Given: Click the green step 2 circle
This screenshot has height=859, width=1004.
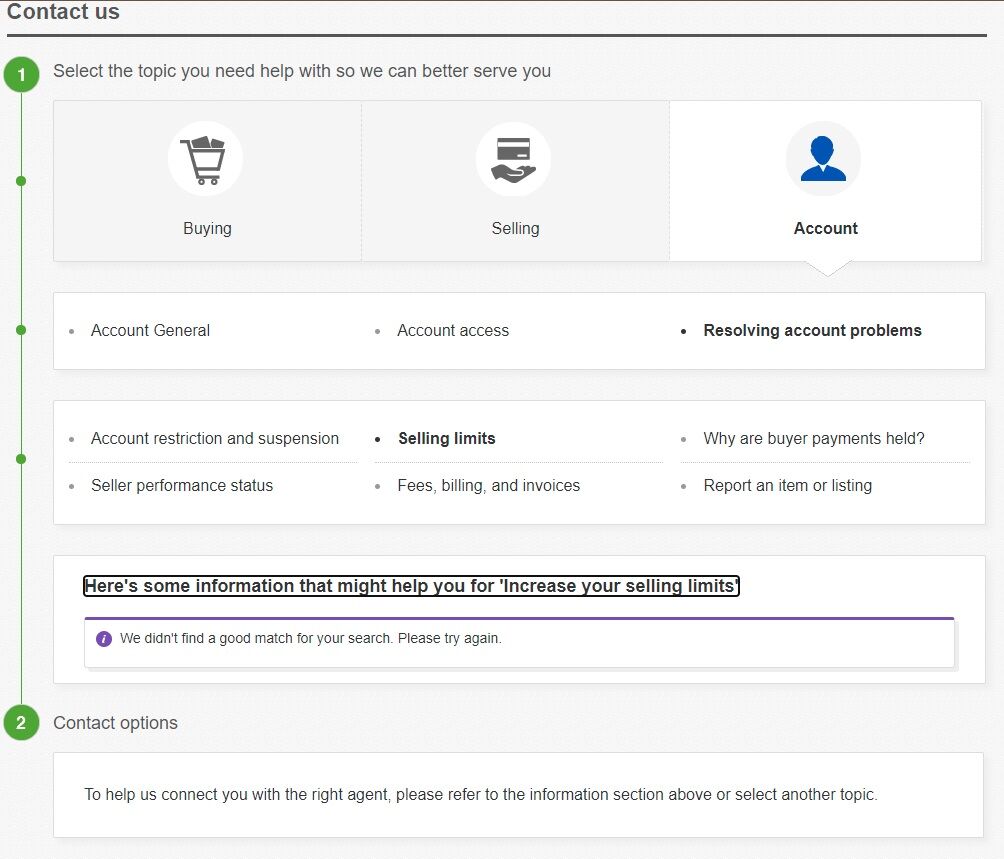Looking at the screenshot, I should [x=21, y=723].
